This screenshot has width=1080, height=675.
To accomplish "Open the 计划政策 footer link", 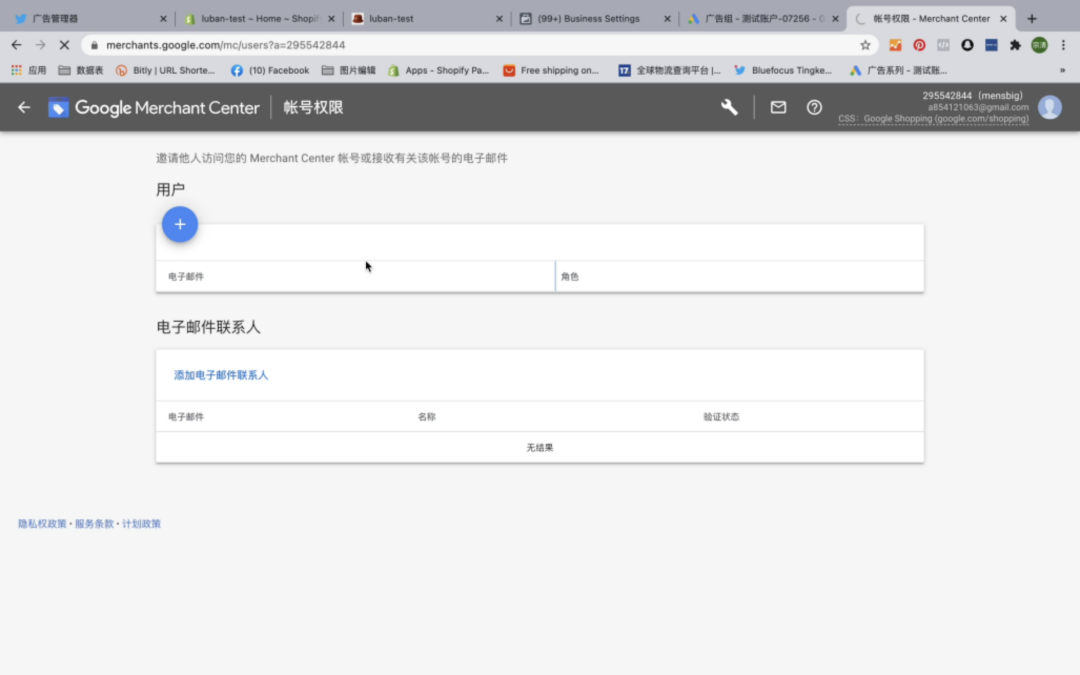I will click(141, 523).
